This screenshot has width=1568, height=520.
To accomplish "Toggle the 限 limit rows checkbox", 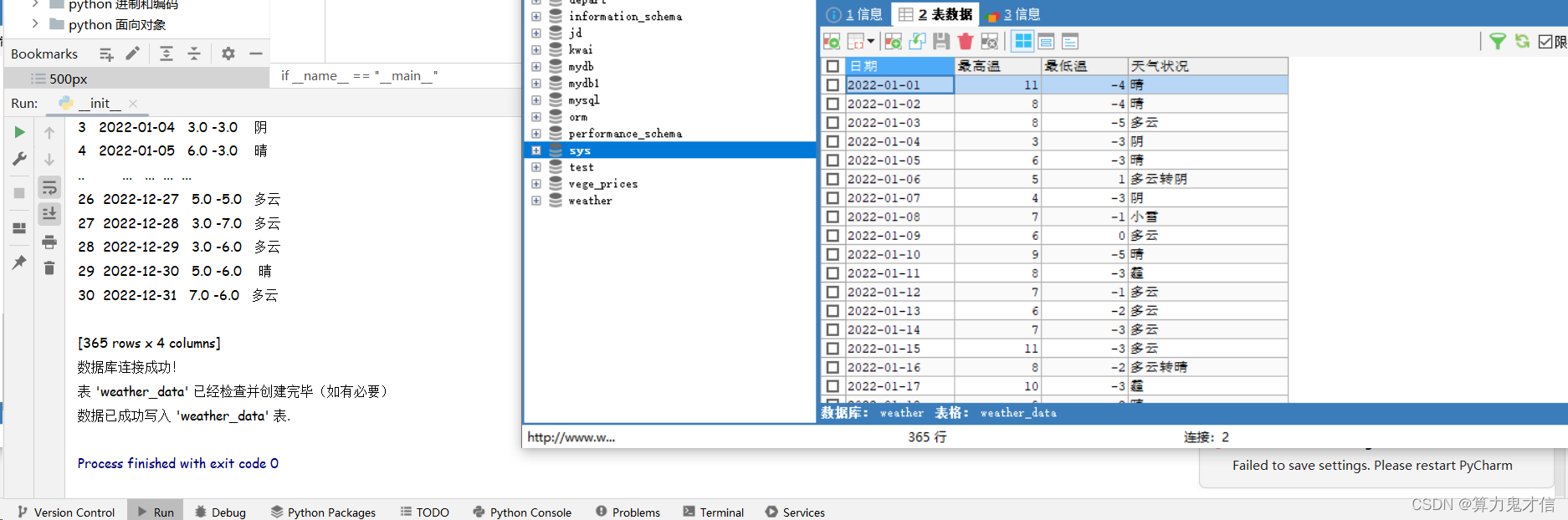I will 1545,41.
